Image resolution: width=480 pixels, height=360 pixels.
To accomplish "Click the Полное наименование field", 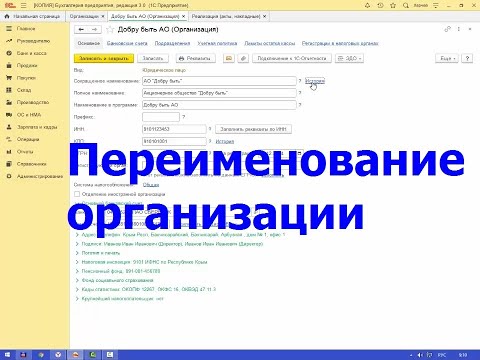I will point(219,93).
